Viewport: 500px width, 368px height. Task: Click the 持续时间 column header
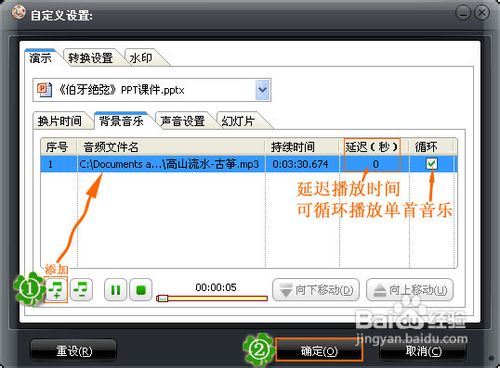click(302, 147)
